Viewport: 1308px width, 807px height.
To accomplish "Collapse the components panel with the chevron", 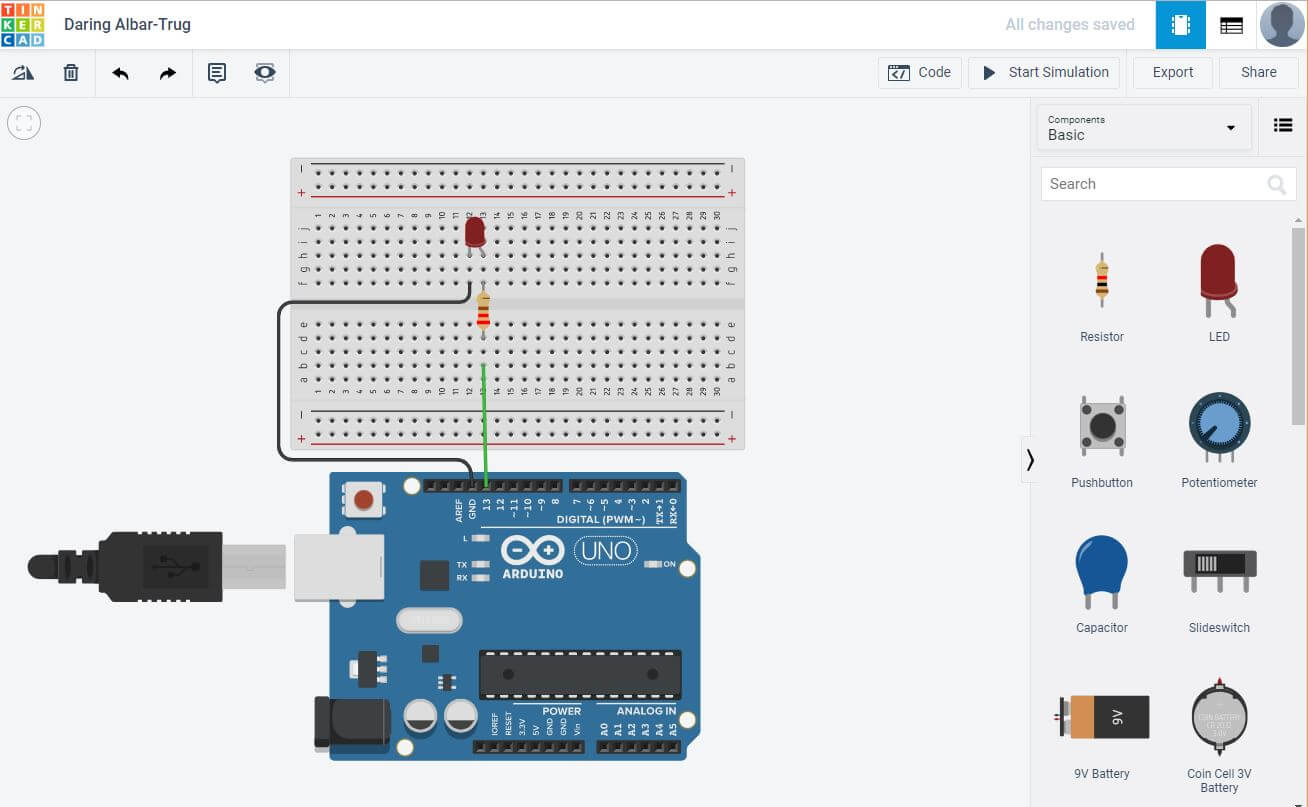I will [x=1030, y=459].
